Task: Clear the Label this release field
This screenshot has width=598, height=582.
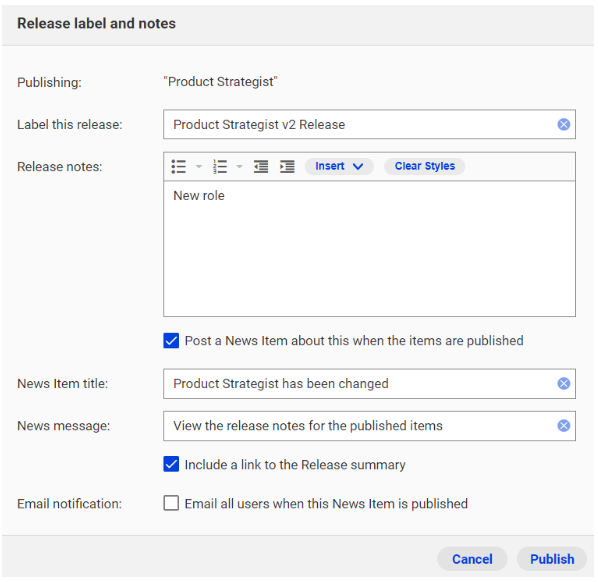Action: click(x=564, y=124)
